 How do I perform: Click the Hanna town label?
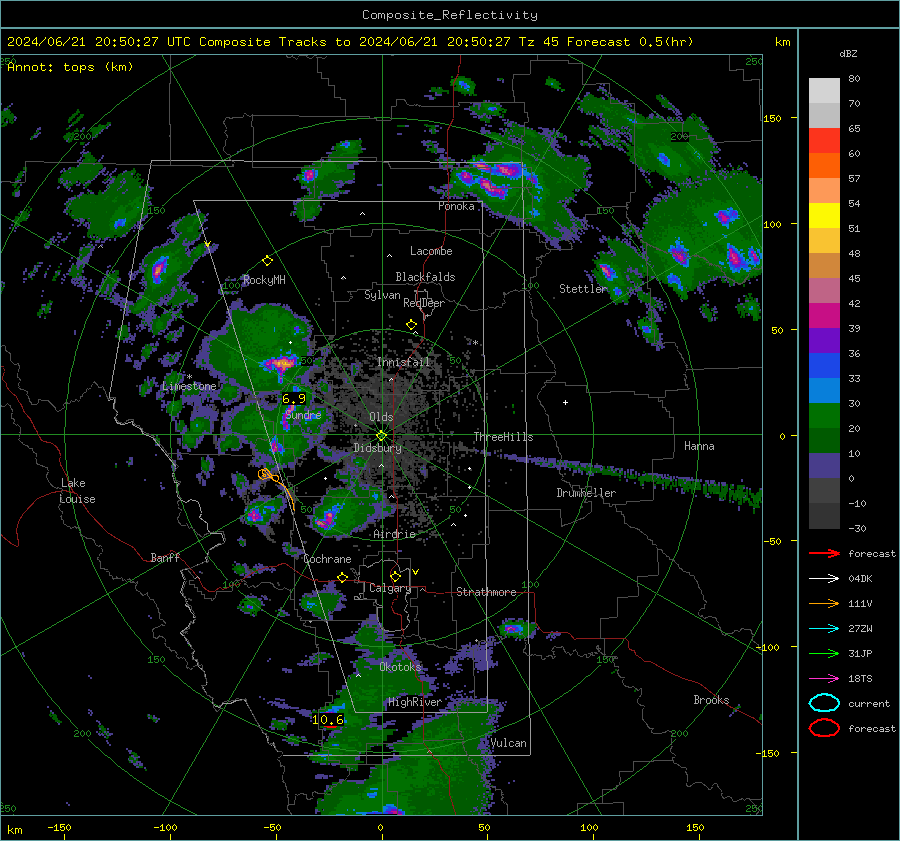pyautogui.click(x=699, y=446)
